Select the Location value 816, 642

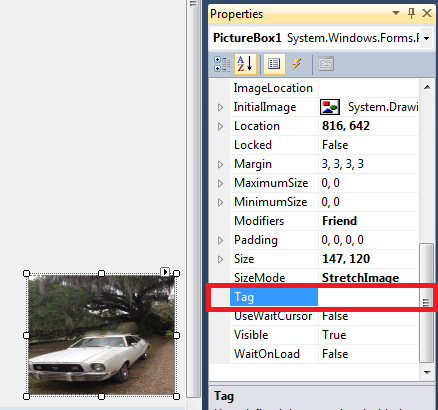[346, 126]
